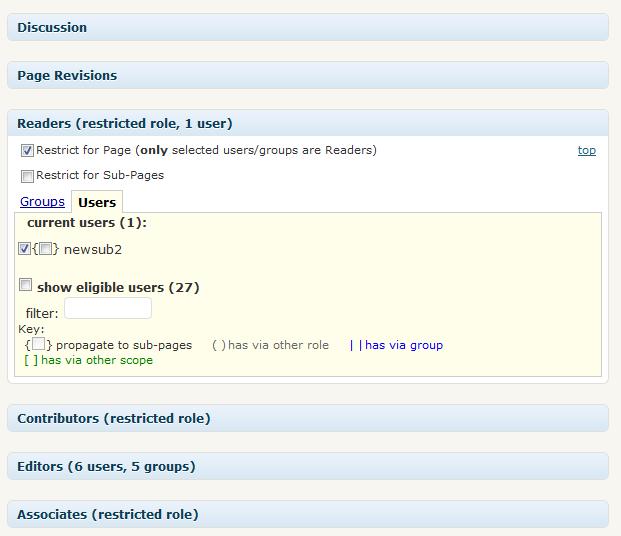Collapse the Readers restricted role header

tap(124, 124)
